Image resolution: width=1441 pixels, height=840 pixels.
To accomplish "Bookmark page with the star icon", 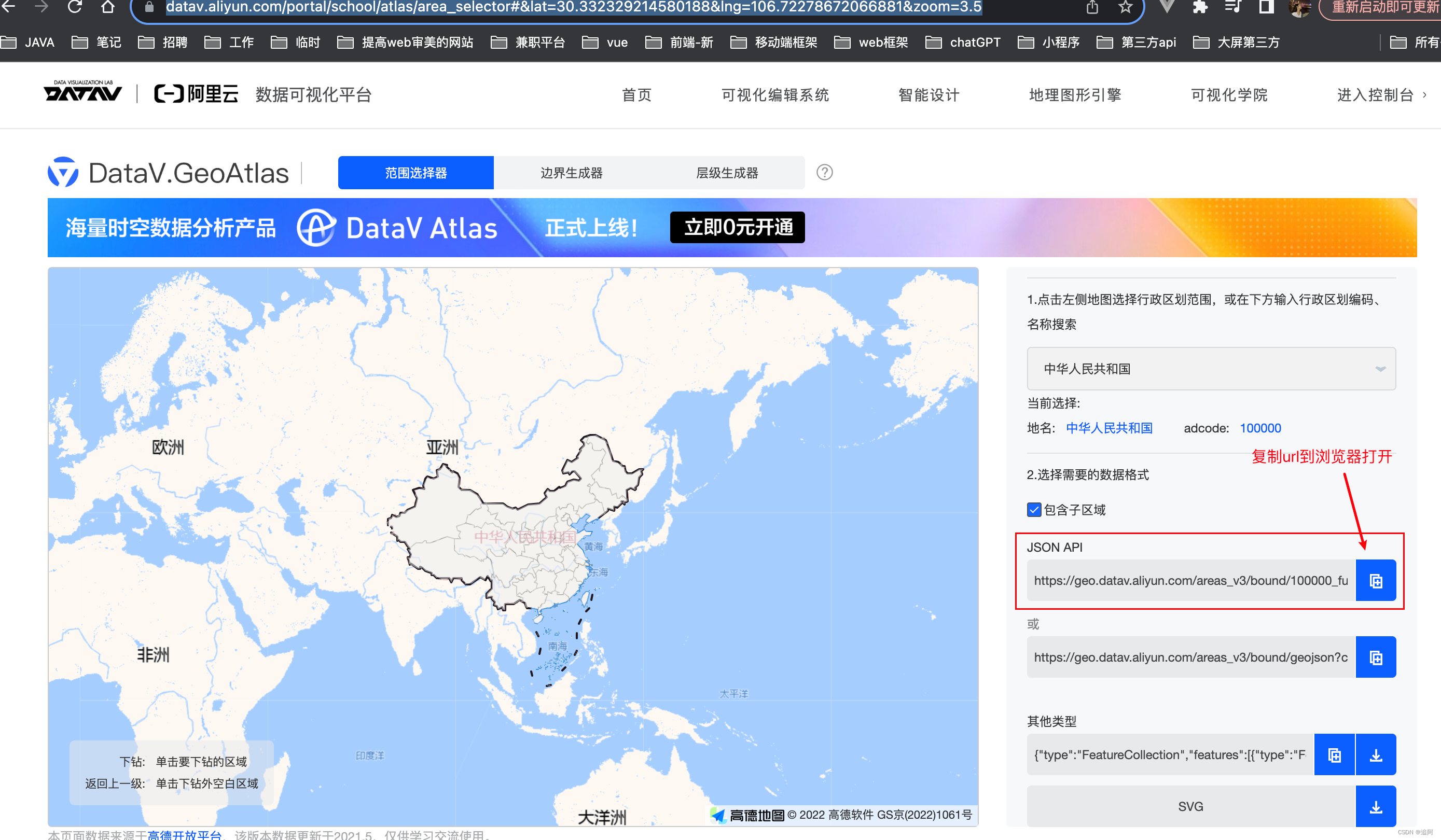I will coord(1125,7).
